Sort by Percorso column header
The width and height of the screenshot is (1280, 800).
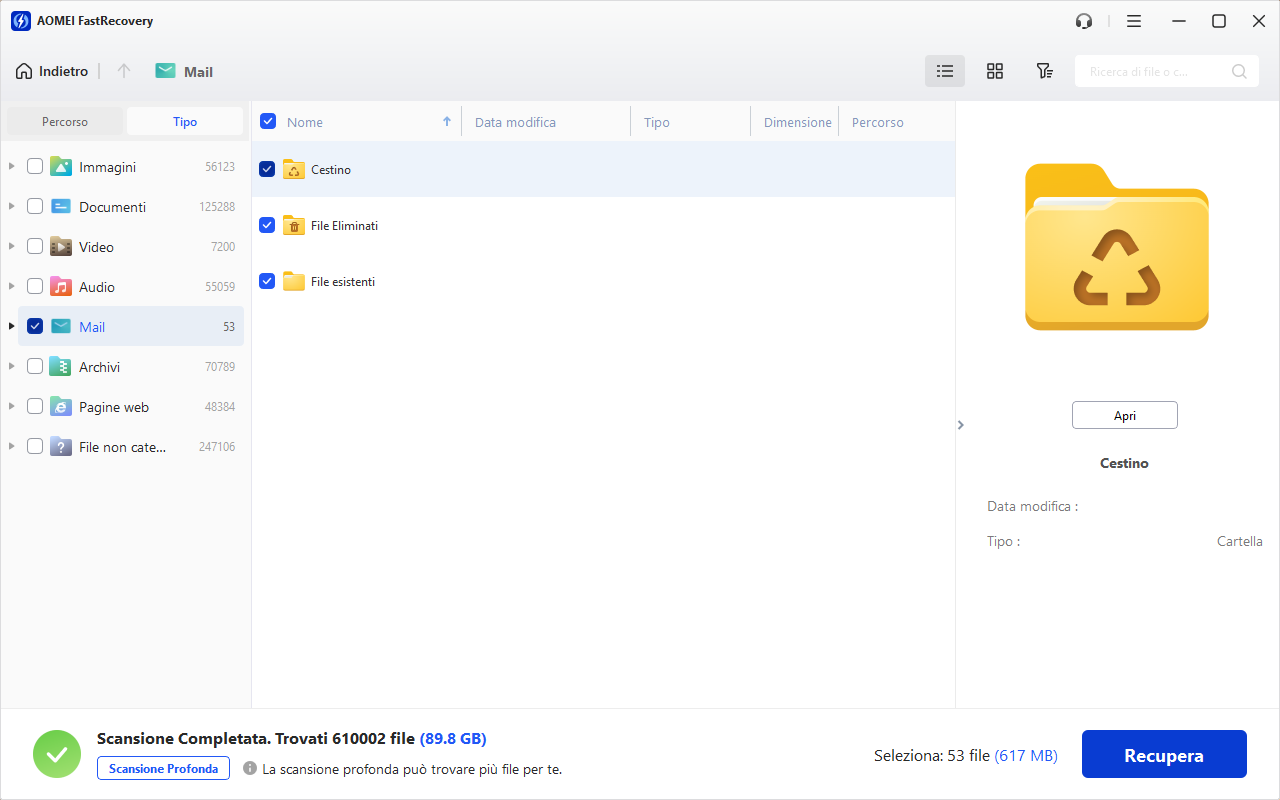[877, 122]
